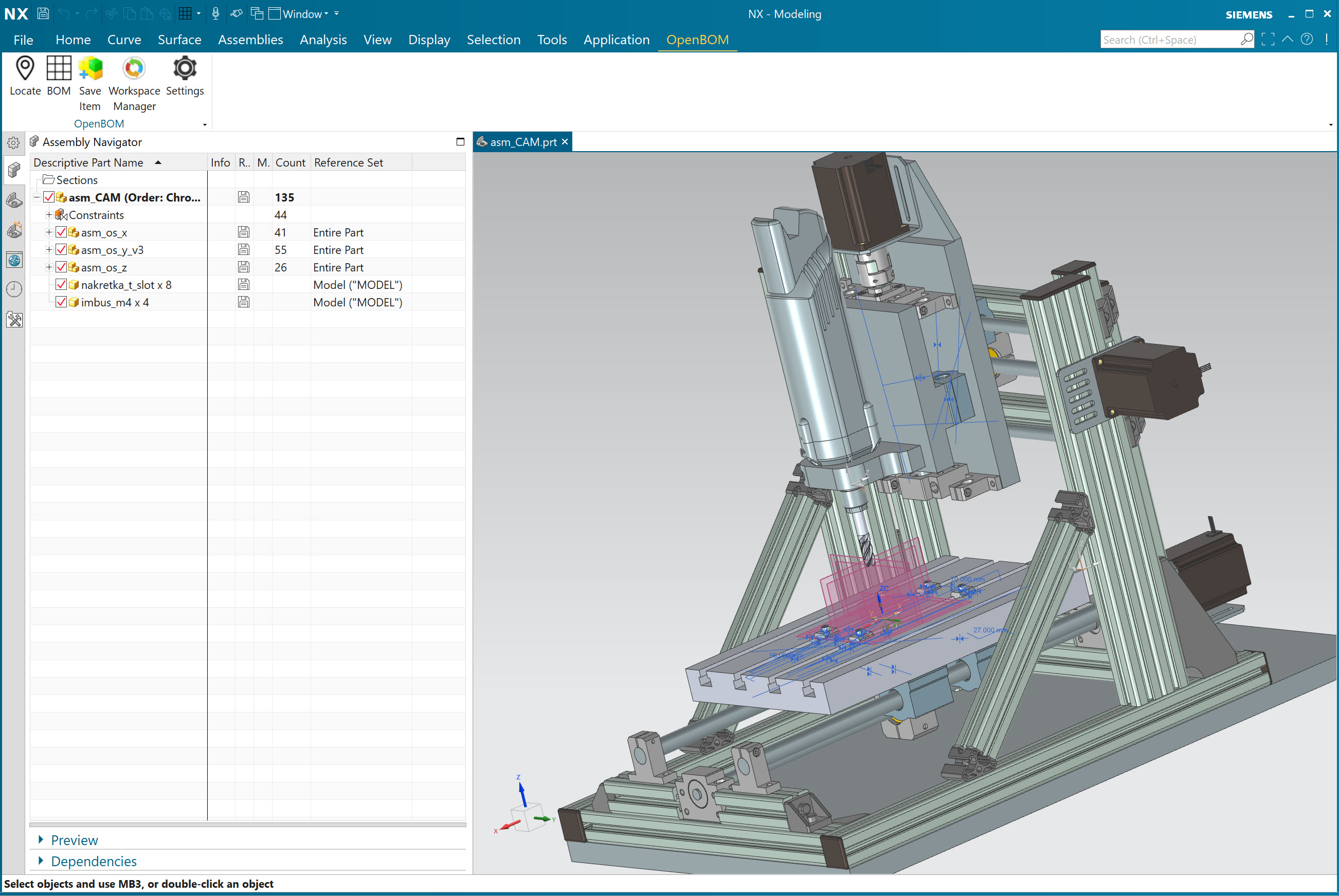Screen dimensions: 1339x896
Task: Uncheck the nakretka_t_slot x 8 checkbox
Action: point(61,285)
